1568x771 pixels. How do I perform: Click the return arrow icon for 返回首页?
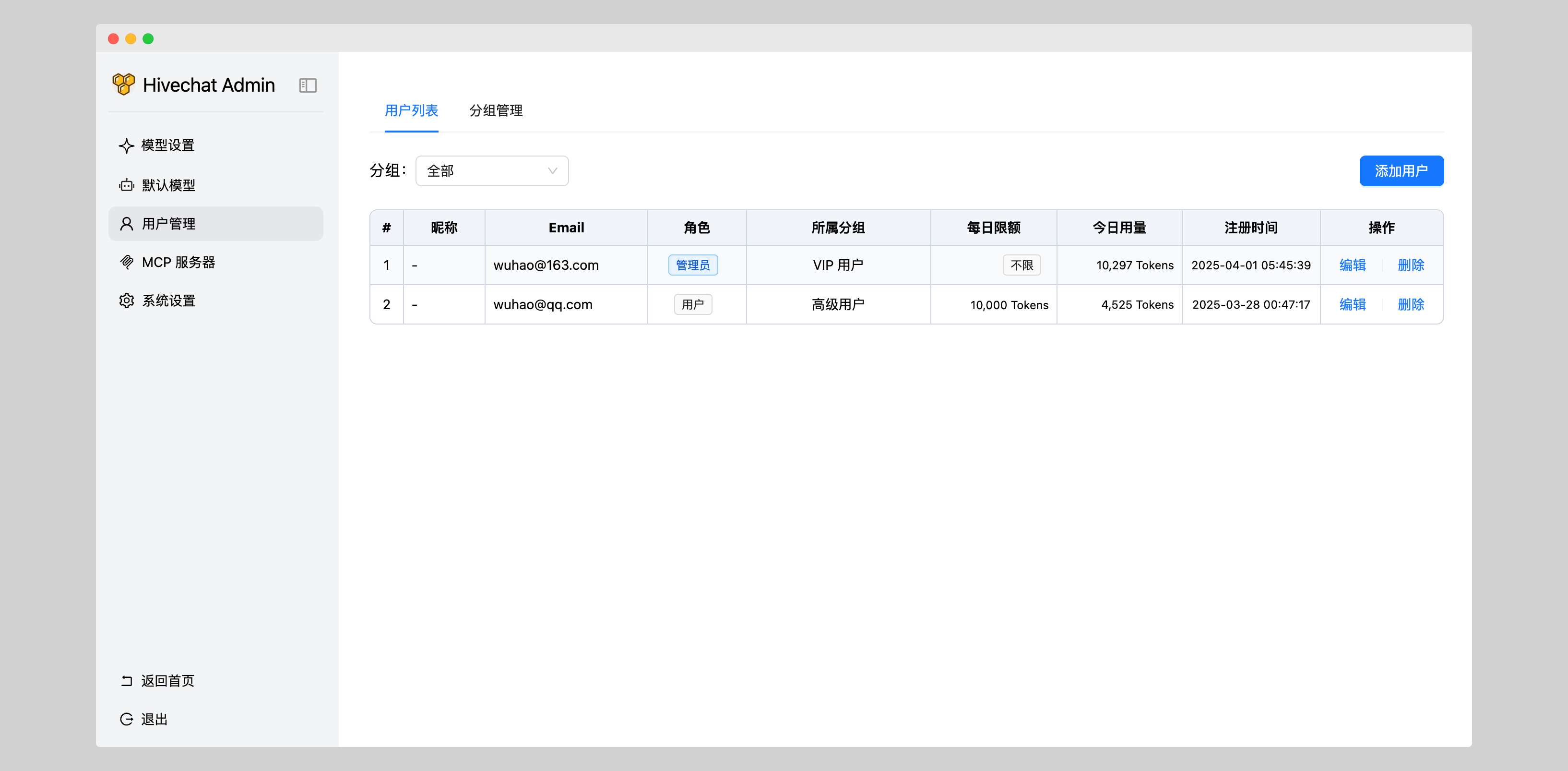[x=126, y=681]
